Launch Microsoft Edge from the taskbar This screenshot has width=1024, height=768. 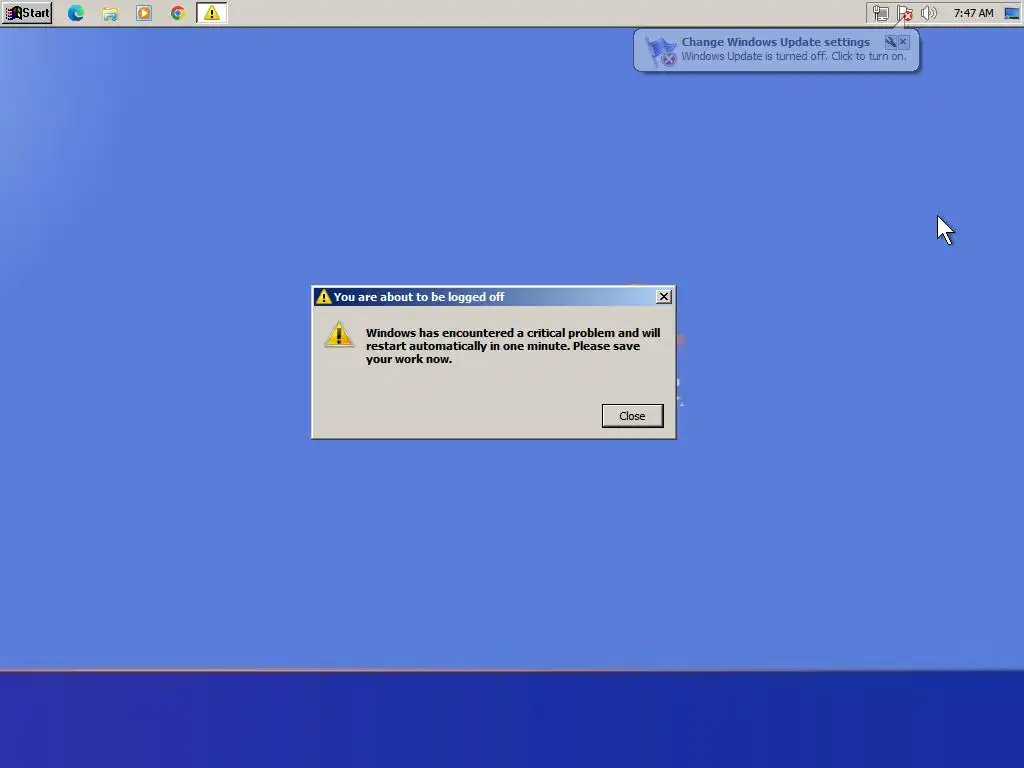pyautogui.click(x=76, y=13)
